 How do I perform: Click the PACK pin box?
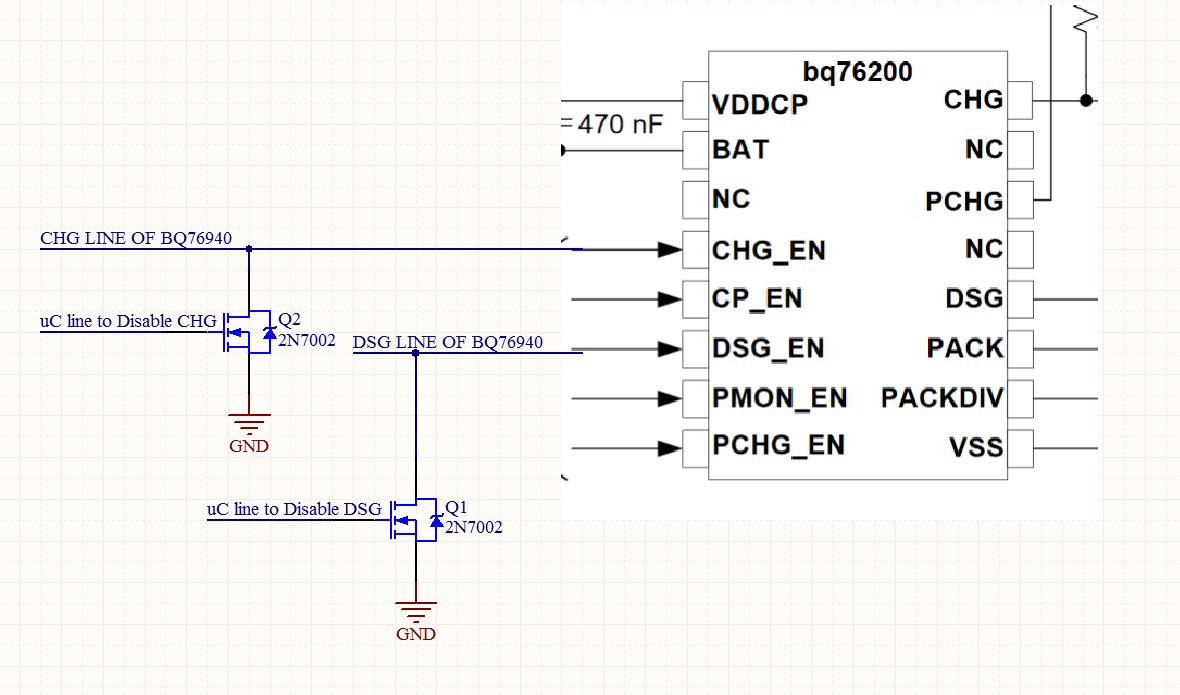1020,349
